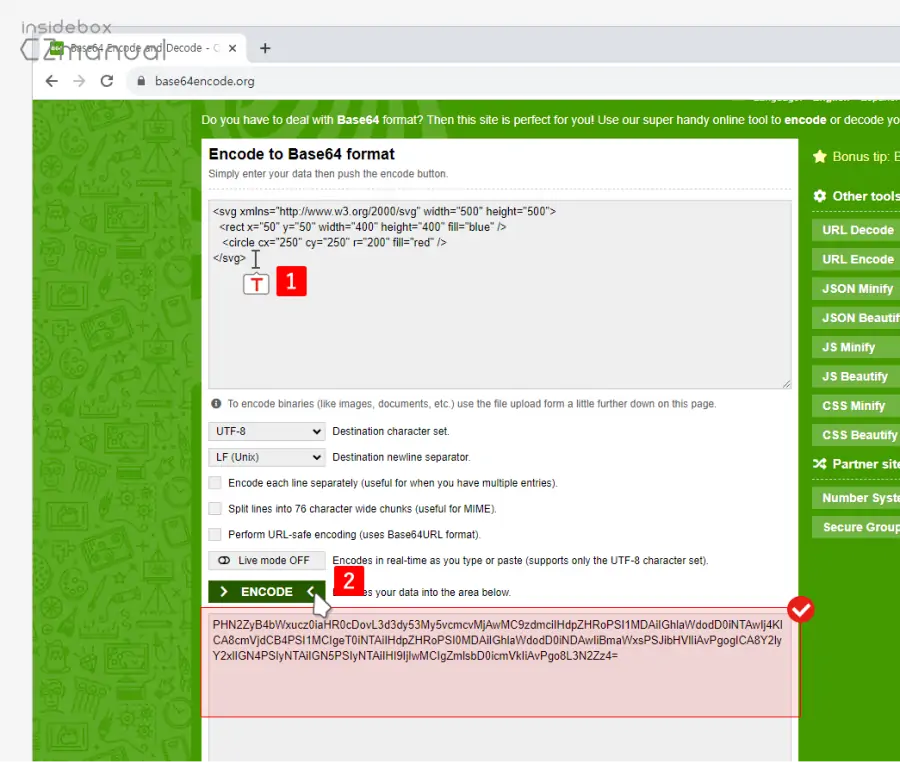The width and height of the screenshot is (900, 762).
Task: Open the JS Minify tool link
Action: click(858, 347)
